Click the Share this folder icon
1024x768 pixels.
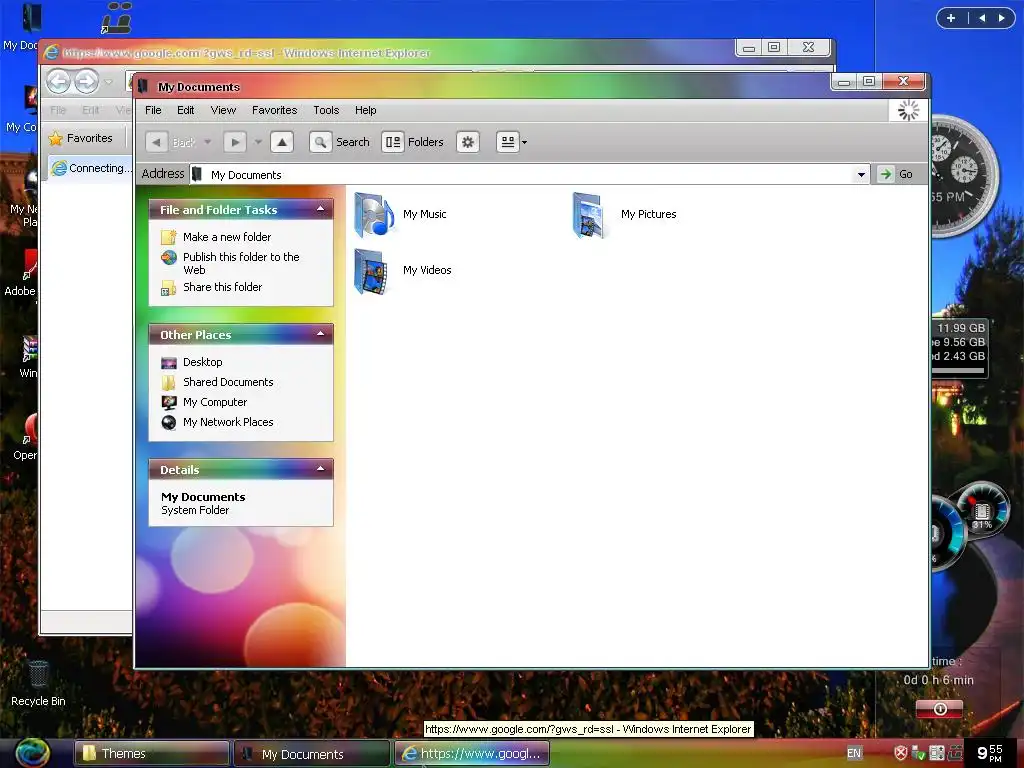(168, 287)
